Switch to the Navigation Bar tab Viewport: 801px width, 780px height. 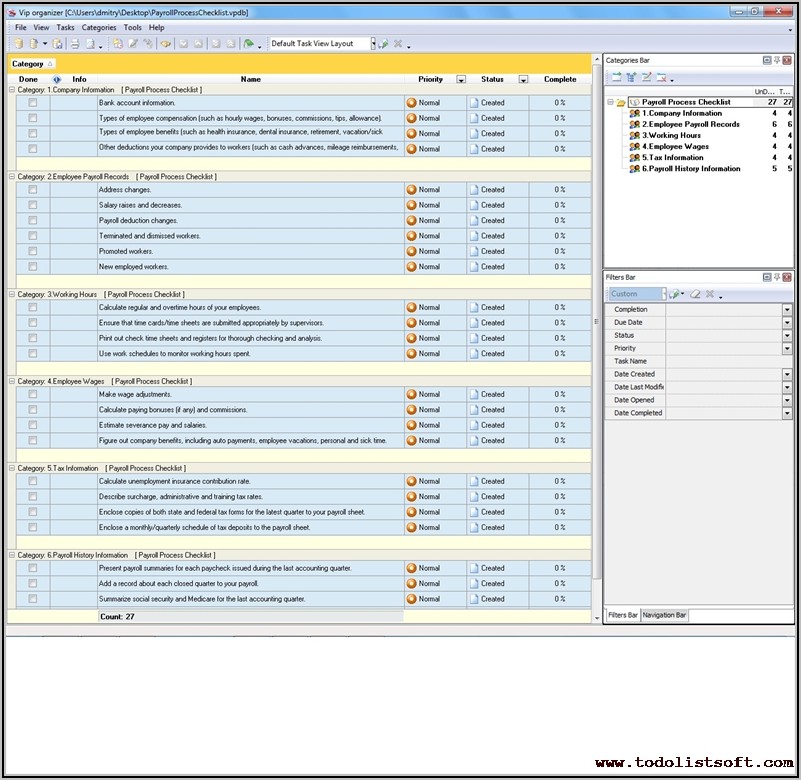point(664,615)
